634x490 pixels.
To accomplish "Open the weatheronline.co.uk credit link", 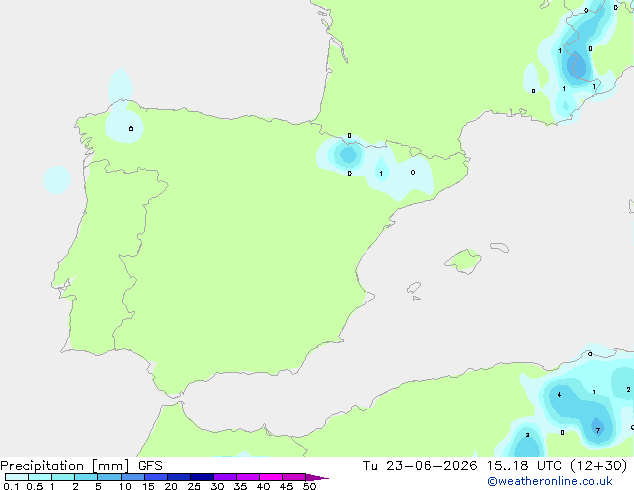I will 550,482.
